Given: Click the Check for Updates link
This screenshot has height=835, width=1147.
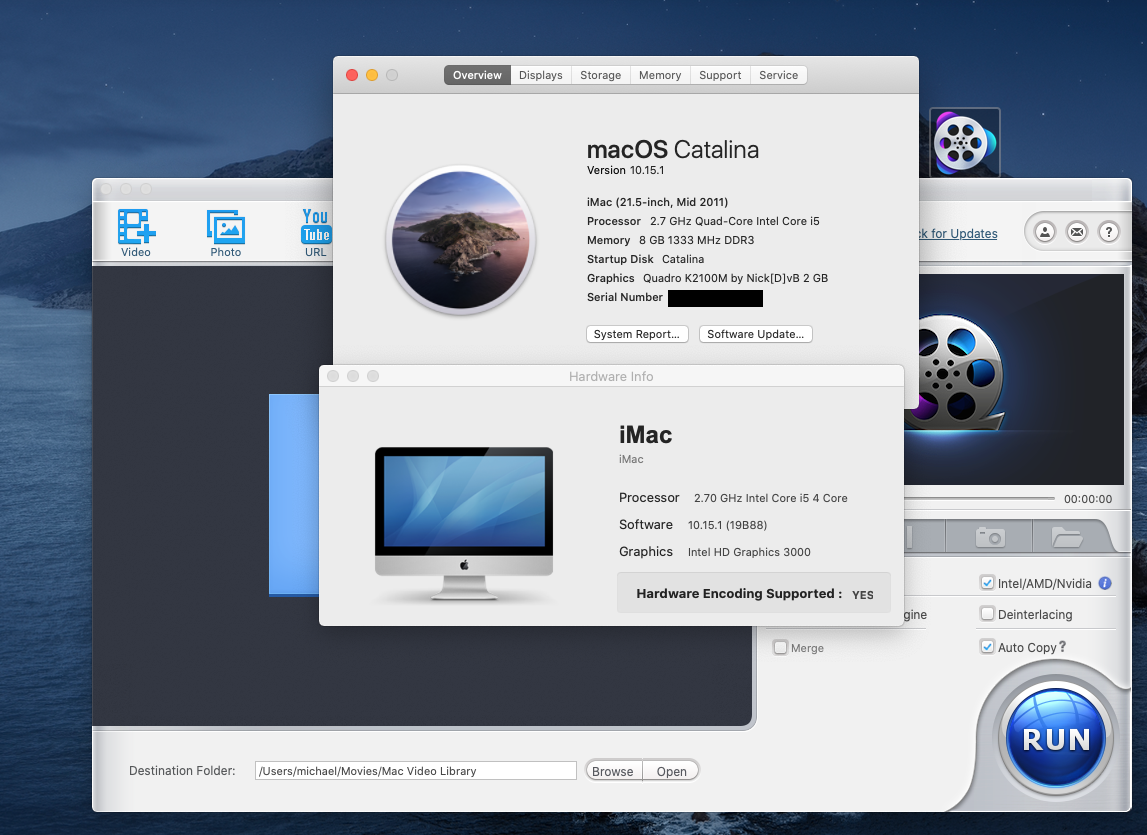Looking at the screenshot, I should [959, 233].
